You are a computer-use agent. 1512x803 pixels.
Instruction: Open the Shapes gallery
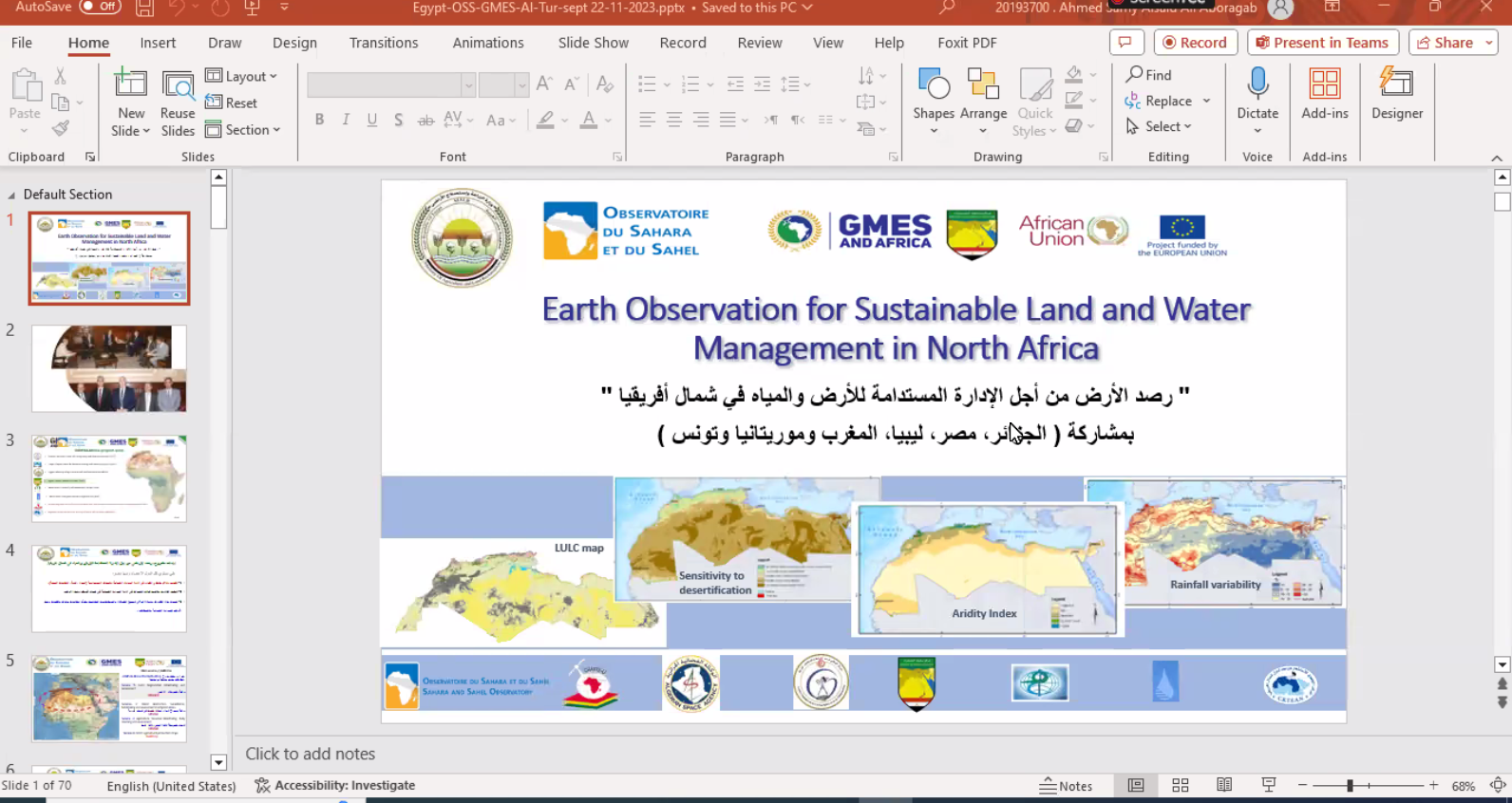pyautogui.click(x=934, y=102)
